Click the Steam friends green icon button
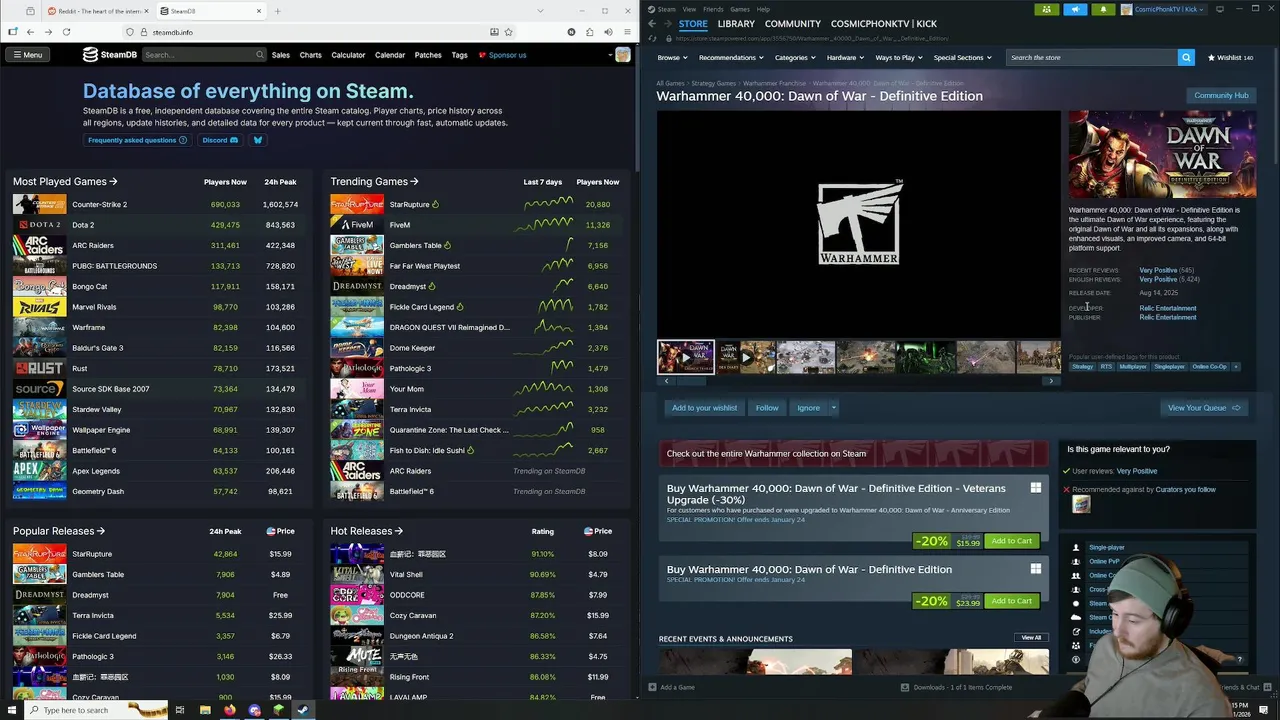The image size is (1280, 720). [x=1047, y=9]
